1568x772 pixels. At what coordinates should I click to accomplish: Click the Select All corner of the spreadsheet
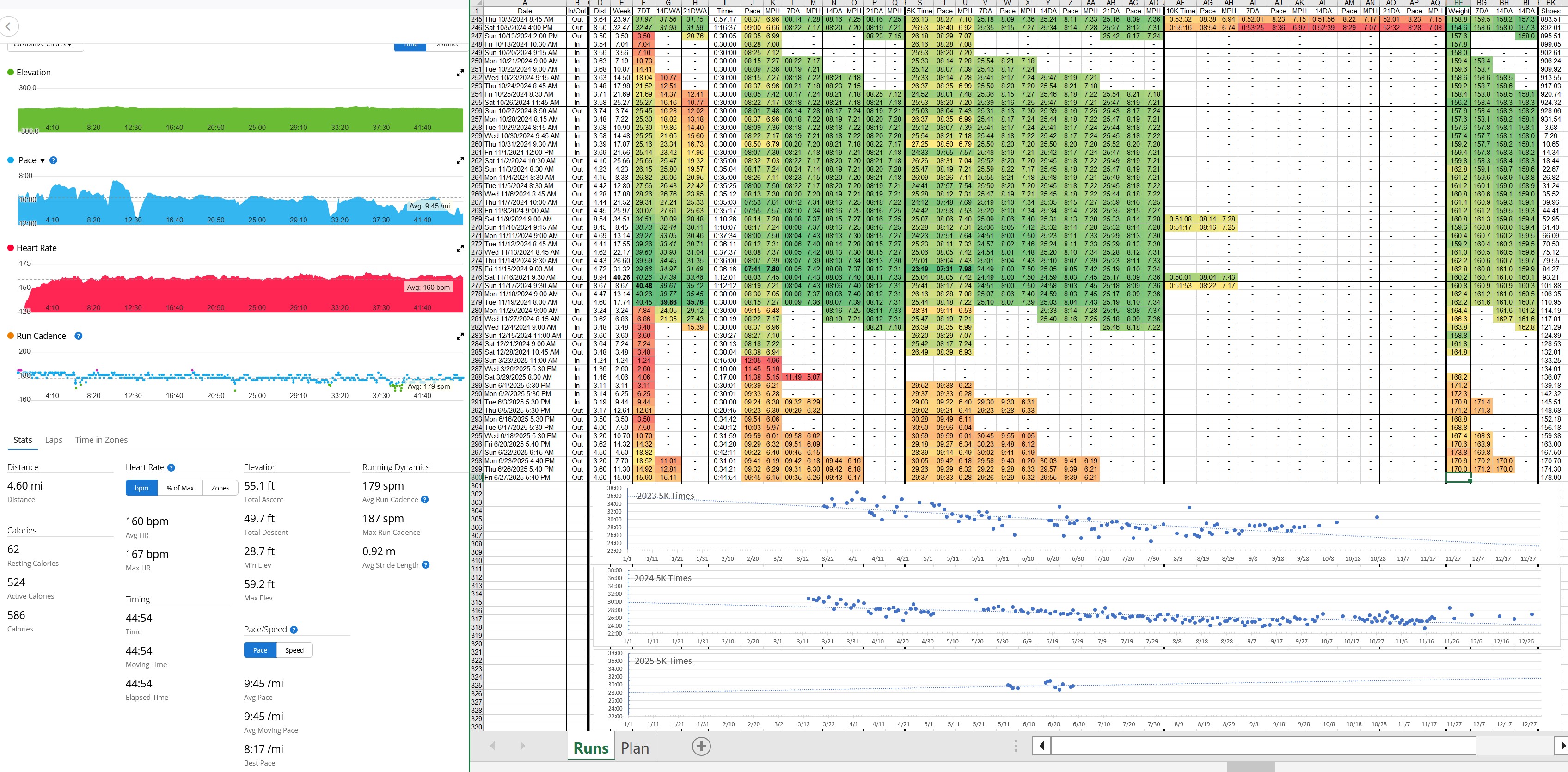(x=476, y=3)
